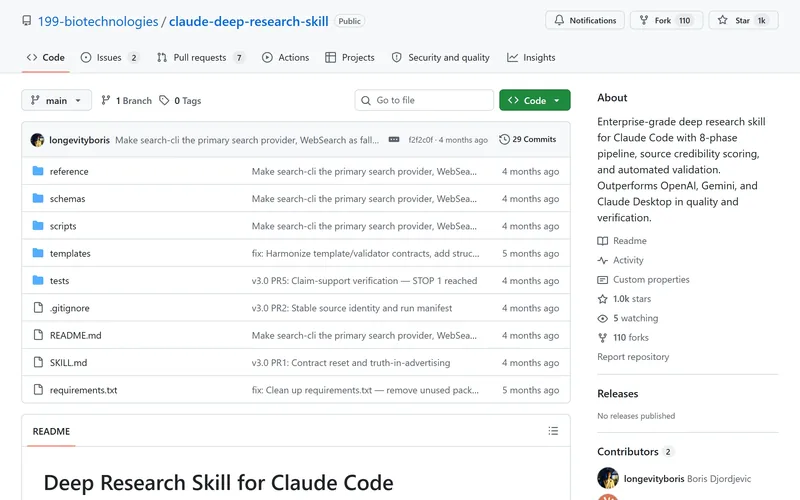This screenshot has width=800, height=500.
Task: Open the Security and quality tab
Action: pyautogui.click(x=440, y=58)
